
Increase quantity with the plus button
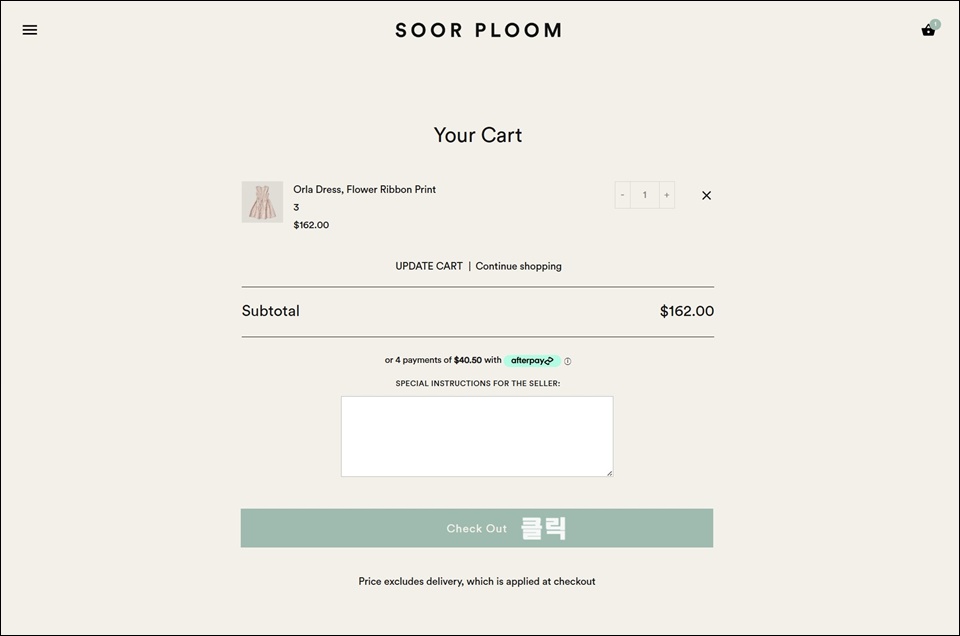(667, 195)
